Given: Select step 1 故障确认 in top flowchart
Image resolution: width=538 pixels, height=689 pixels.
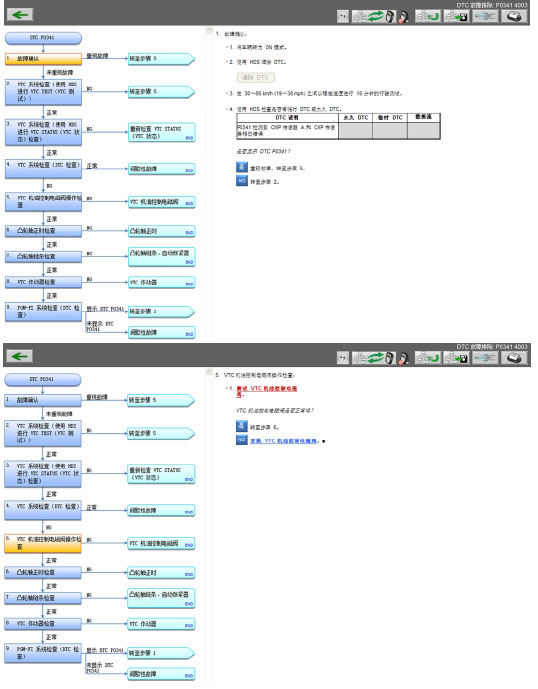Looking at the screenshot, I should pyautogui.click(x=44, y=58).
